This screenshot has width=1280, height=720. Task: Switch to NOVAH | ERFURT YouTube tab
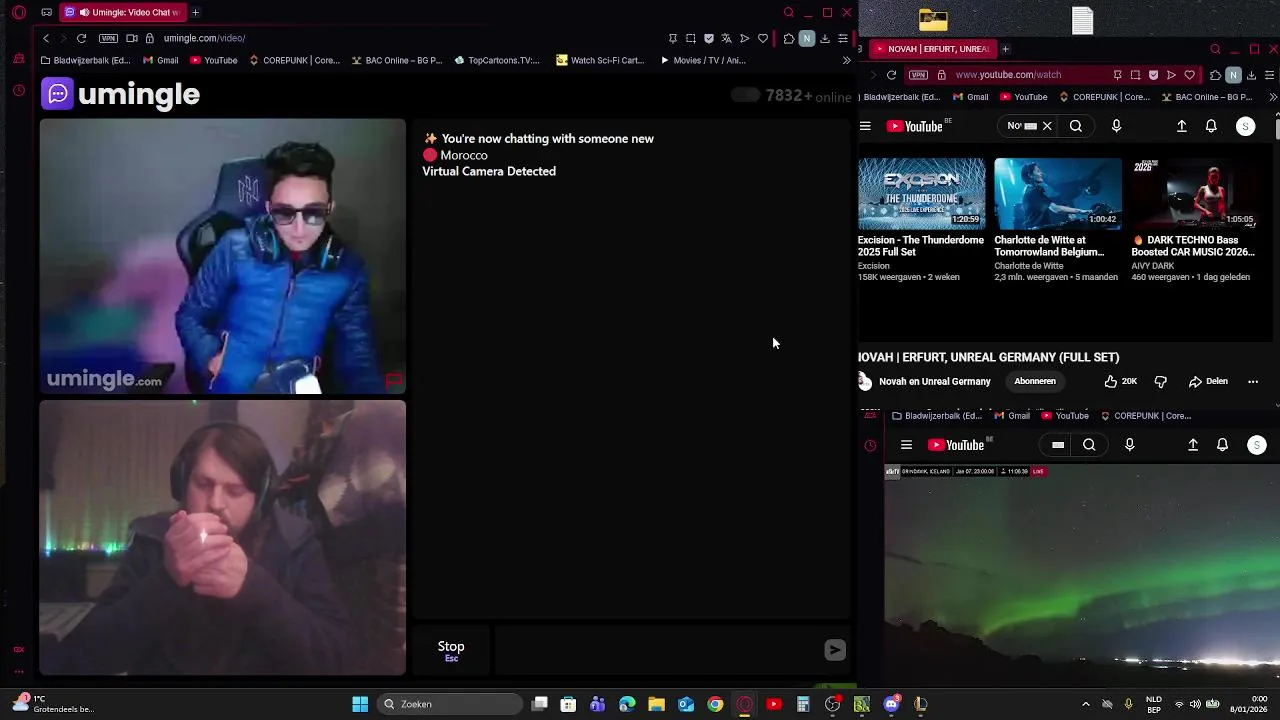pos(932,48)
